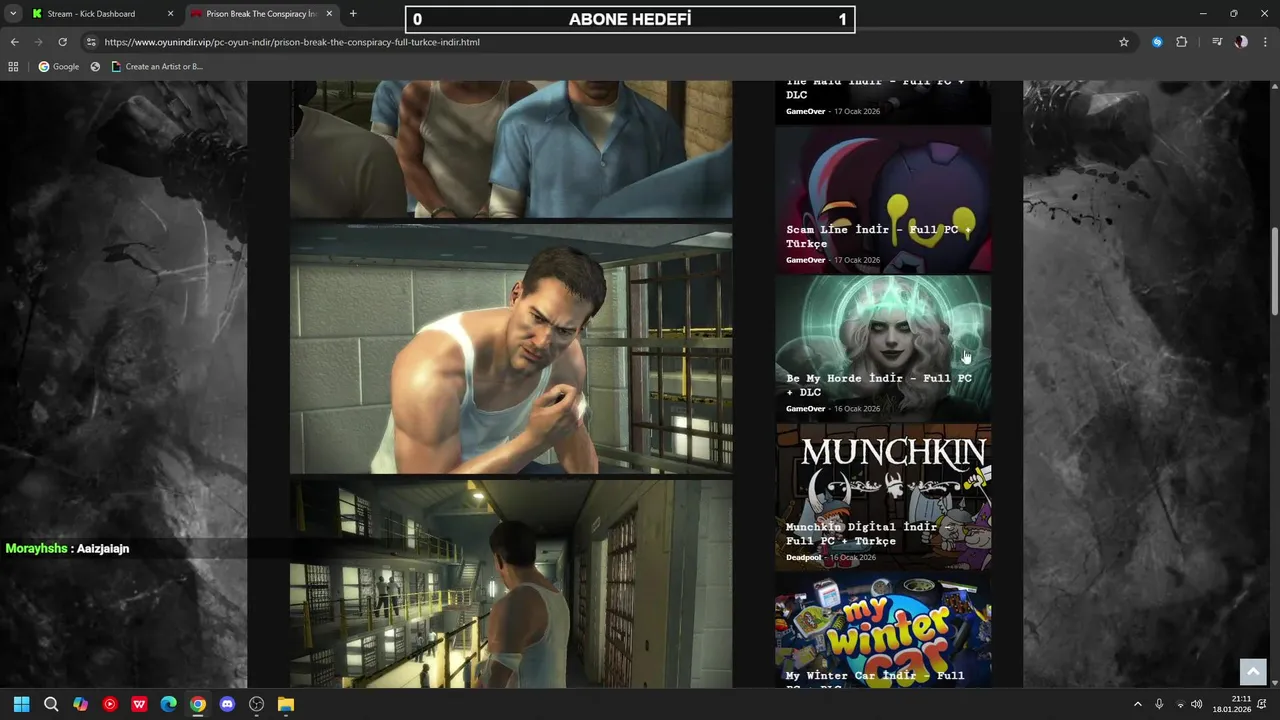Click GameOver author under Scam Line
The height and width of the screenshot is (720, 1280).
[x=805, y=260]
